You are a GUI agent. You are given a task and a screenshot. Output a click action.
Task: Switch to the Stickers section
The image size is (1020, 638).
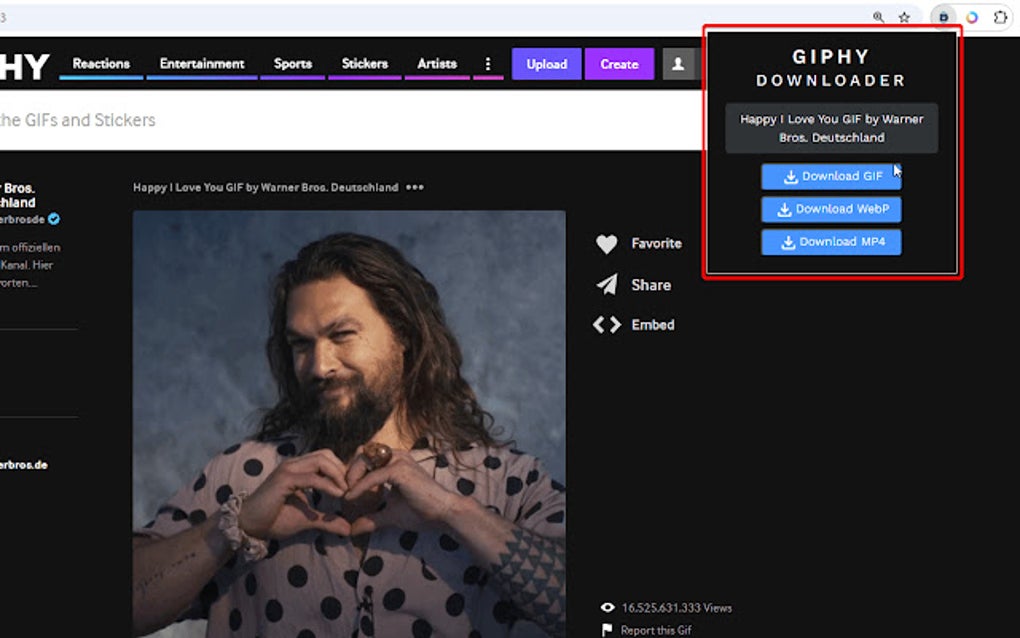pyautogui.click(x=365, y=63)
